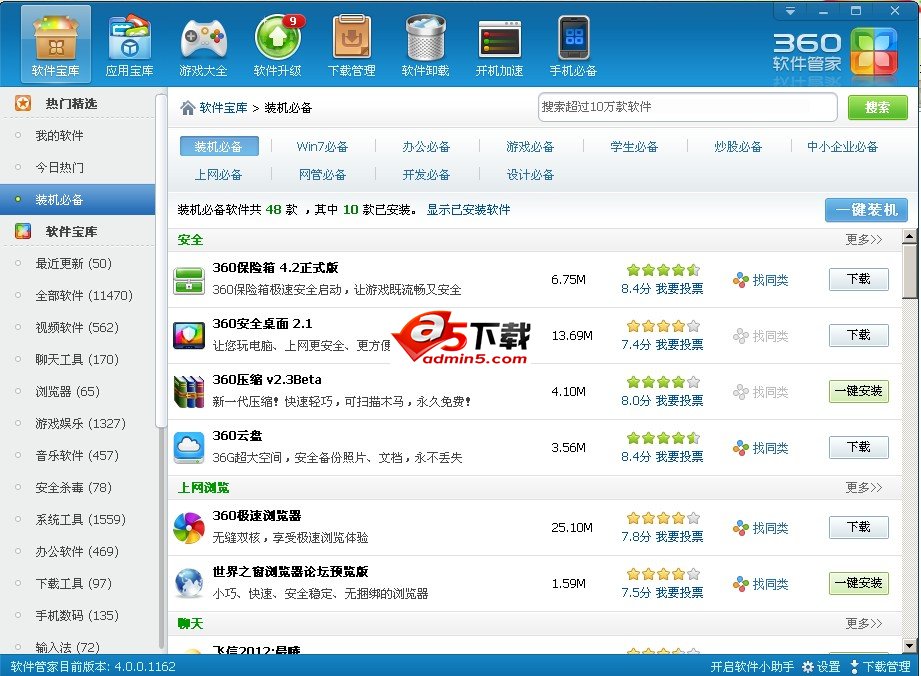Screen dimensions: 921x676
Task: Open 软件卸载 trash can icon
Action: pyautogui.click(x=425, y=45)
